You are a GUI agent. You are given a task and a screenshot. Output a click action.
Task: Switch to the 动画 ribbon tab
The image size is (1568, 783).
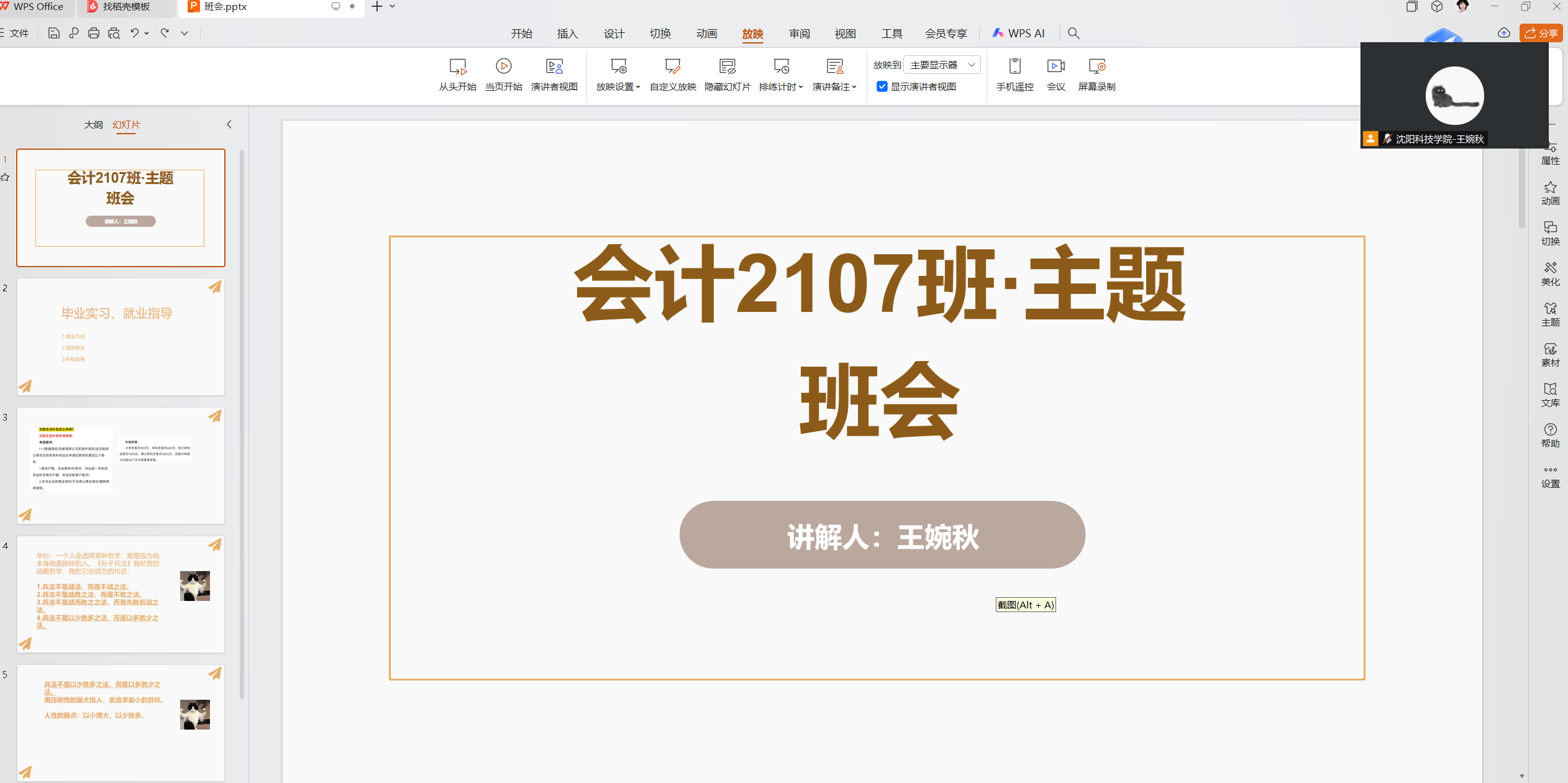(x=706, y=34)
